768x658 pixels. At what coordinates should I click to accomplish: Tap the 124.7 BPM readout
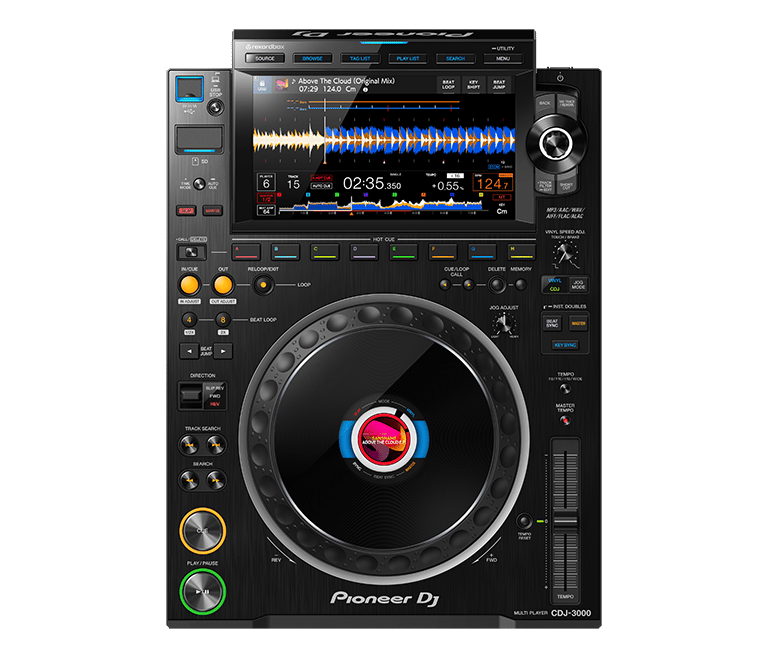click(x=493, y=184)
